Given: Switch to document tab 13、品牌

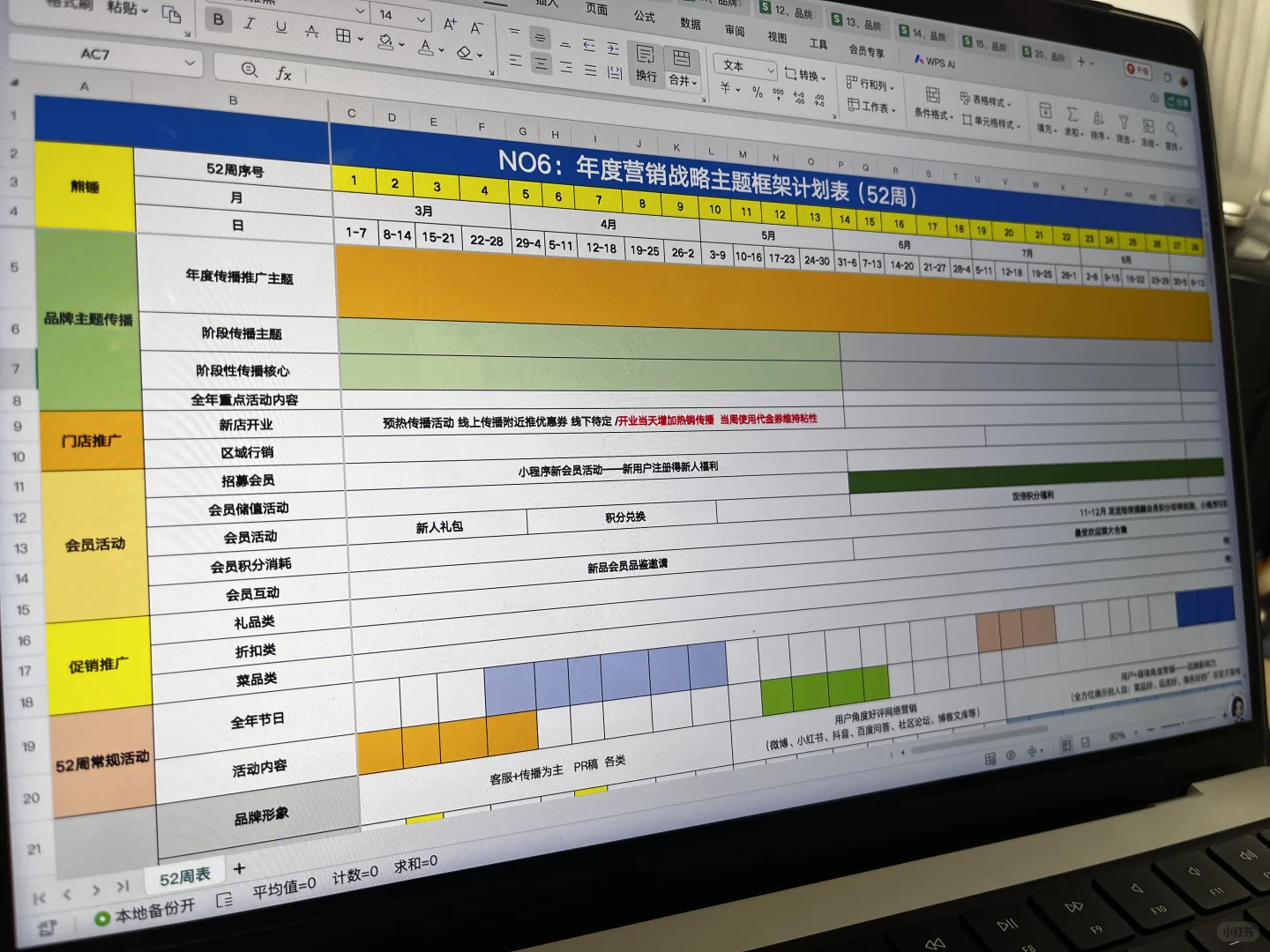Looking at the screenshot, I should (x=856, y=21).
